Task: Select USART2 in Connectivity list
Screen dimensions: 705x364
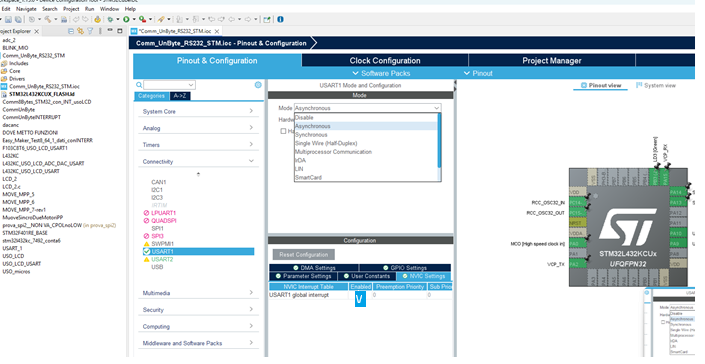Action: point(162,259)
